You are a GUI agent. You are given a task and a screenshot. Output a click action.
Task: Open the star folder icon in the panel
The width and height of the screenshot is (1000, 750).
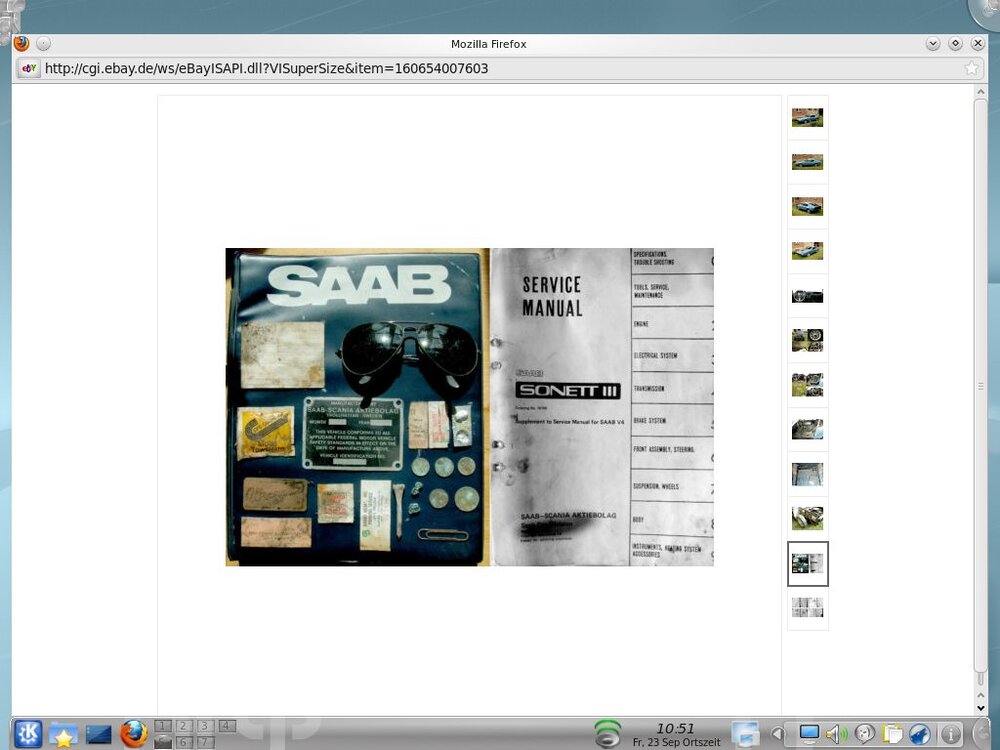point(64,734)
